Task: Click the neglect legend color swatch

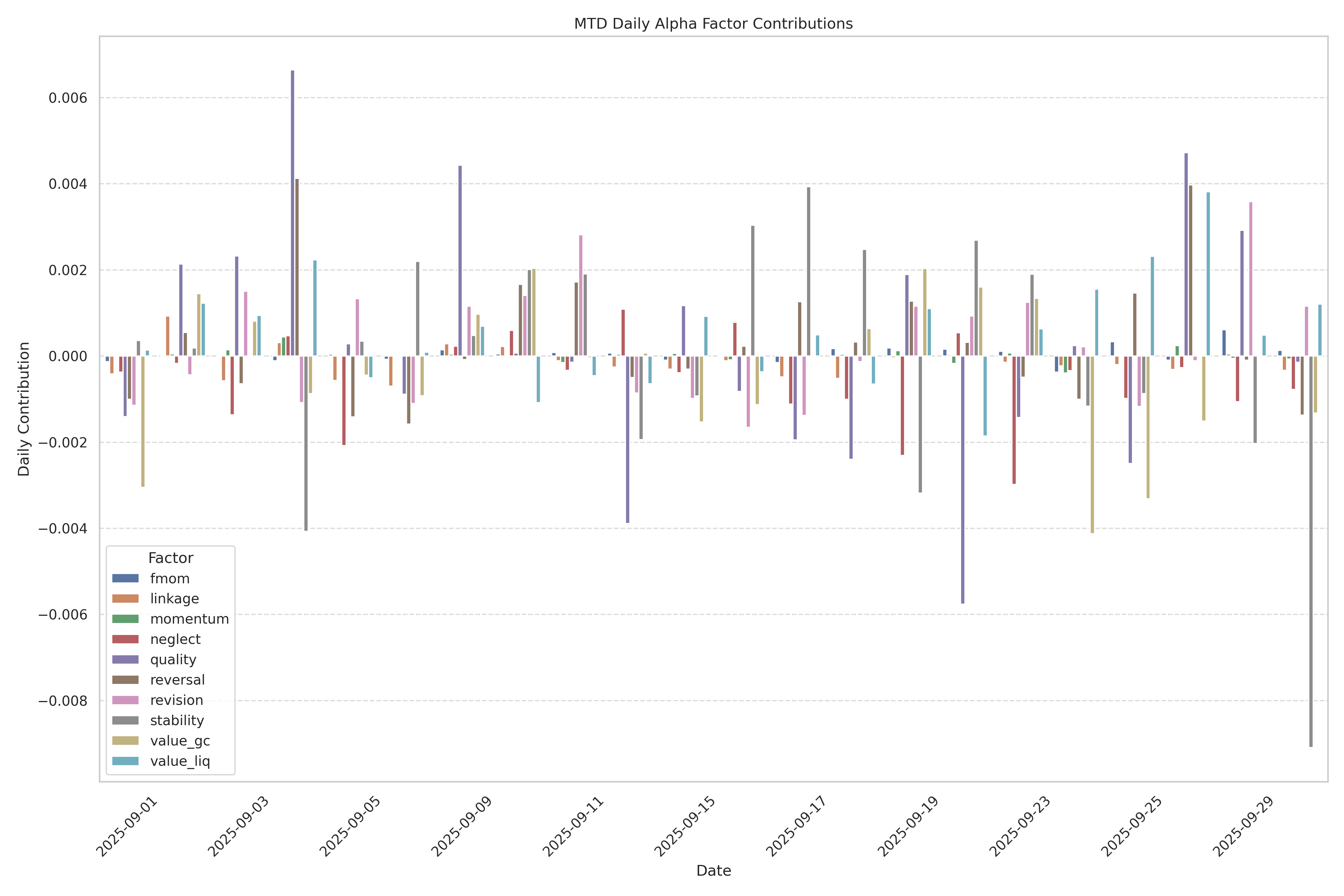Action: pyautogui.click(x=125, y=639)
